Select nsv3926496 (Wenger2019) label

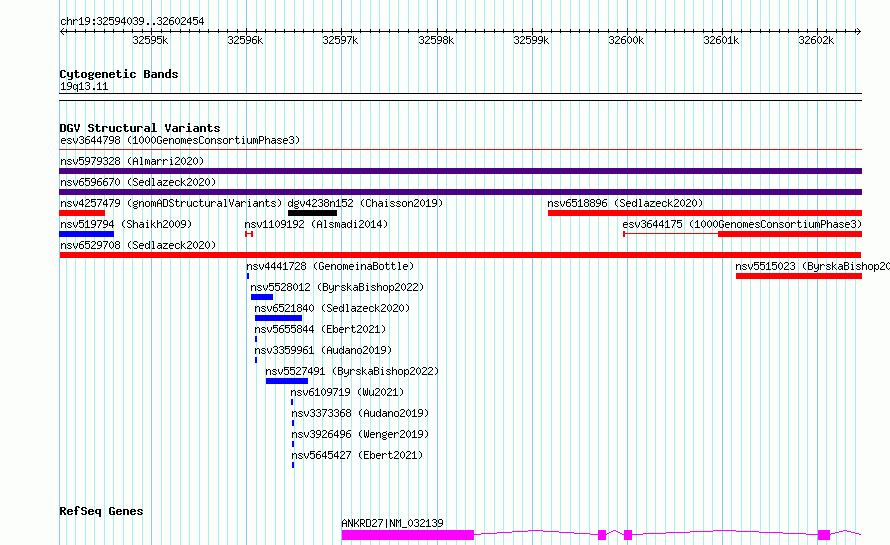click(x=360, y=434)
